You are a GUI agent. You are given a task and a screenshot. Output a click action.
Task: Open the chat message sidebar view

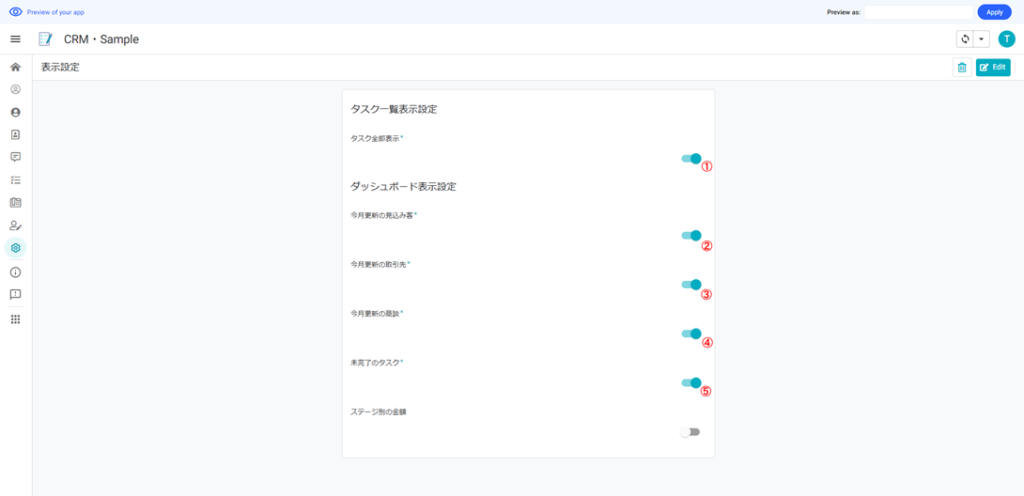(16, 157)
